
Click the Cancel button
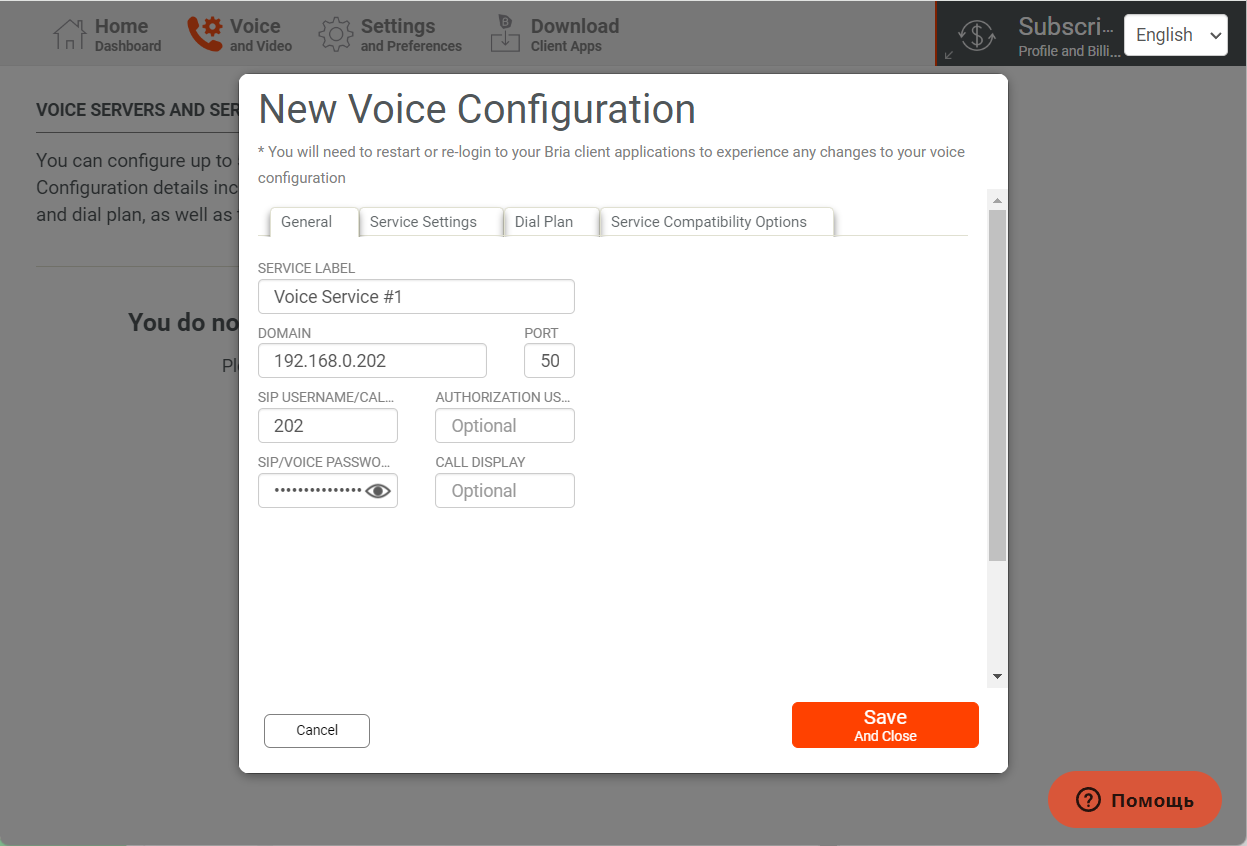pyautogui.click(x=317, y=730)
